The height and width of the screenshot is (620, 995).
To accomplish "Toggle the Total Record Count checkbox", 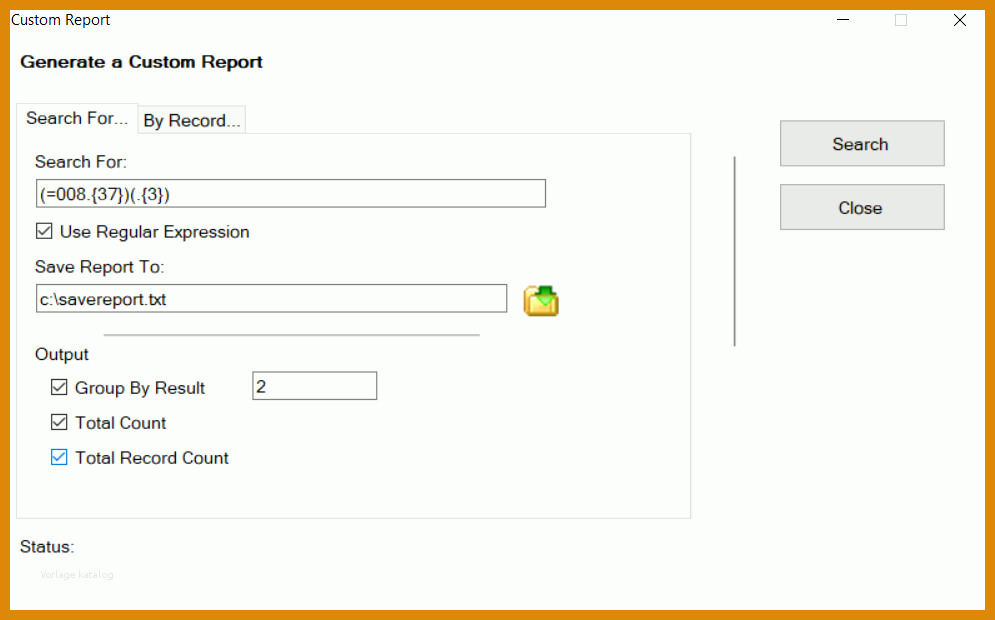I will [x=59, y=457].
